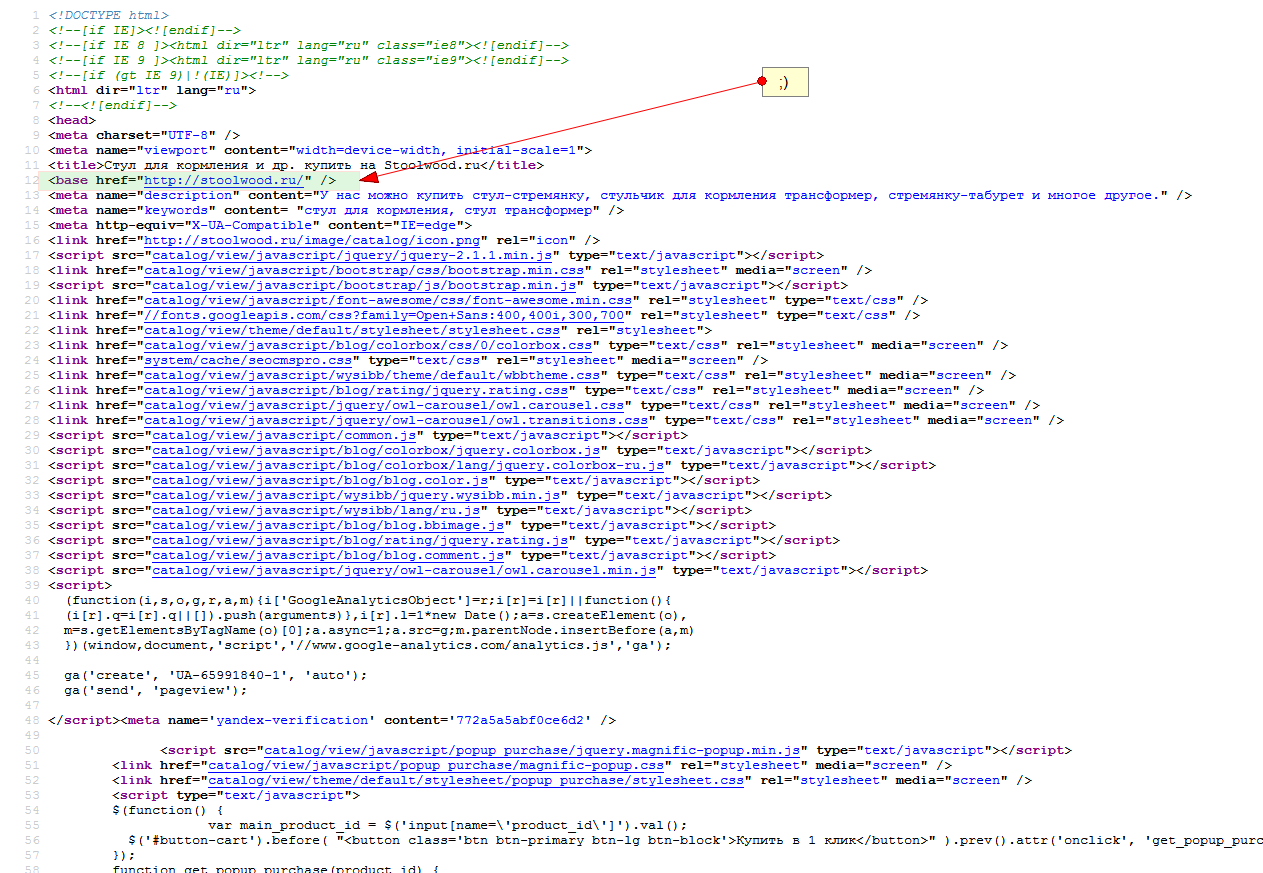The width and height of the screenshot is (1263, 873).
Task: Click the function get_popup_purchase line
Action: (276, 870)
